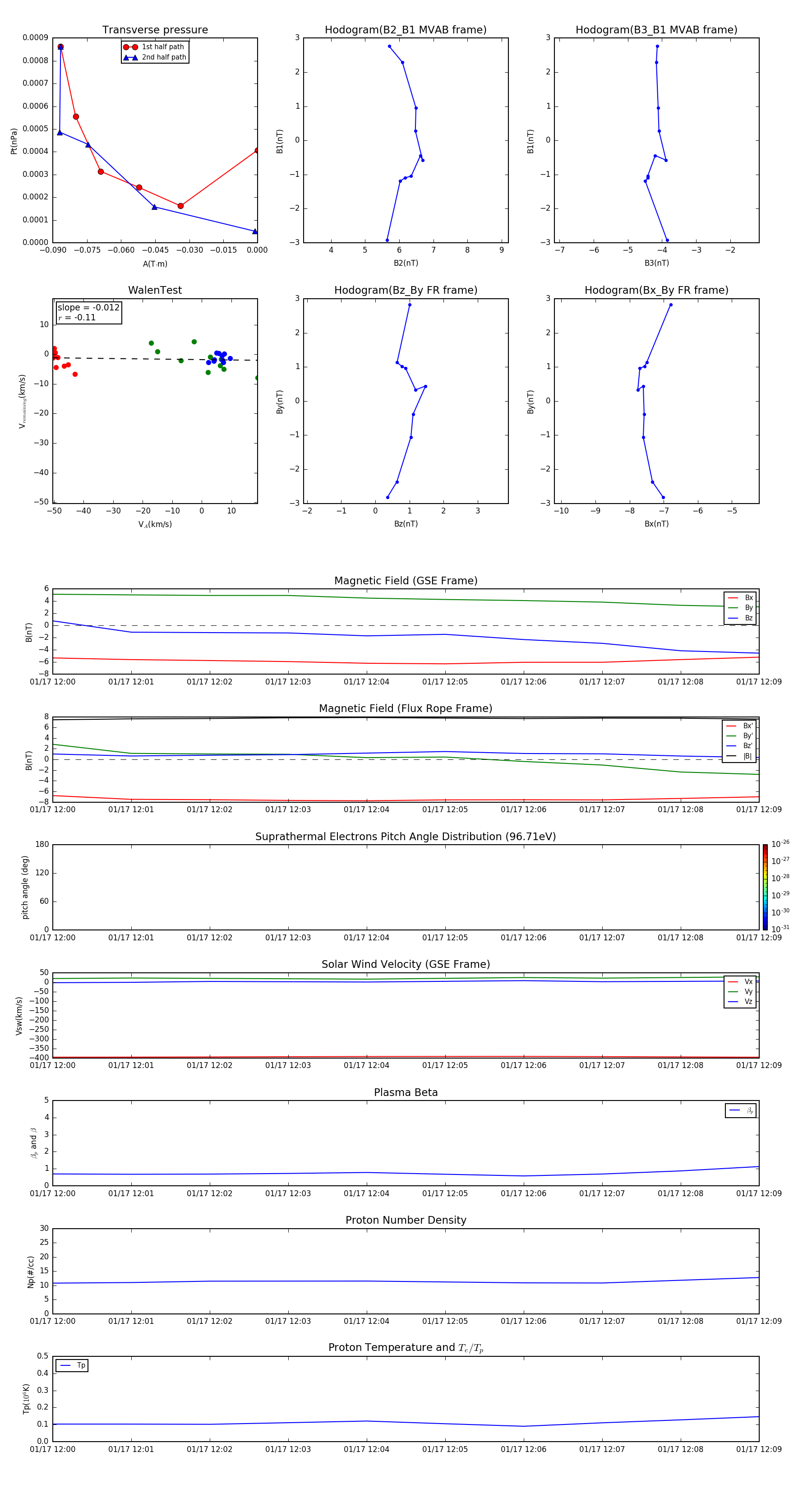Image resolution: width=812 pixels, height=1489 pixels.
Task: Click the 'Np(#/cc)' y-axis label
Action: pos(31,1271)
